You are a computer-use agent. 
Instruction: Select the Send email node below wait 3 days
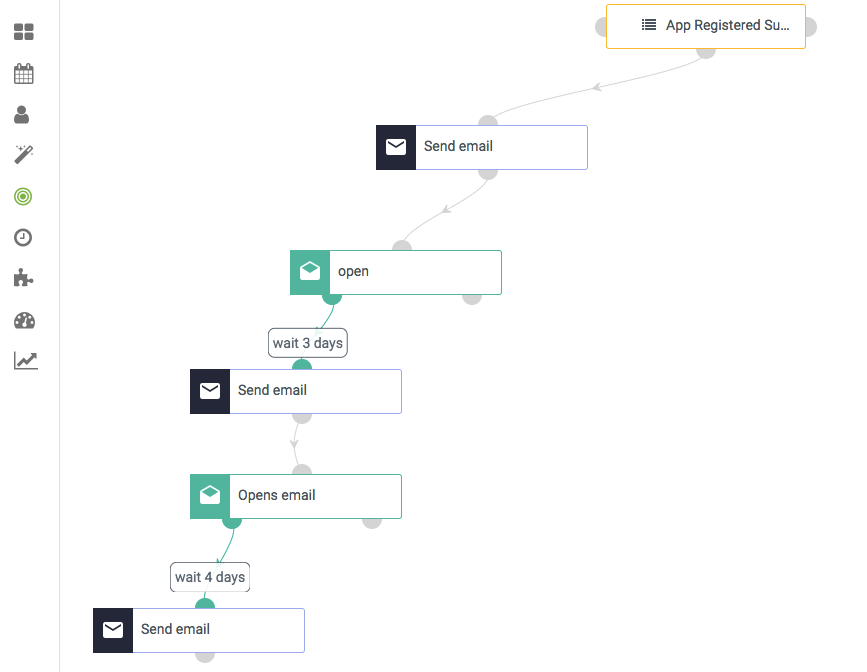[x=296, y=391]
